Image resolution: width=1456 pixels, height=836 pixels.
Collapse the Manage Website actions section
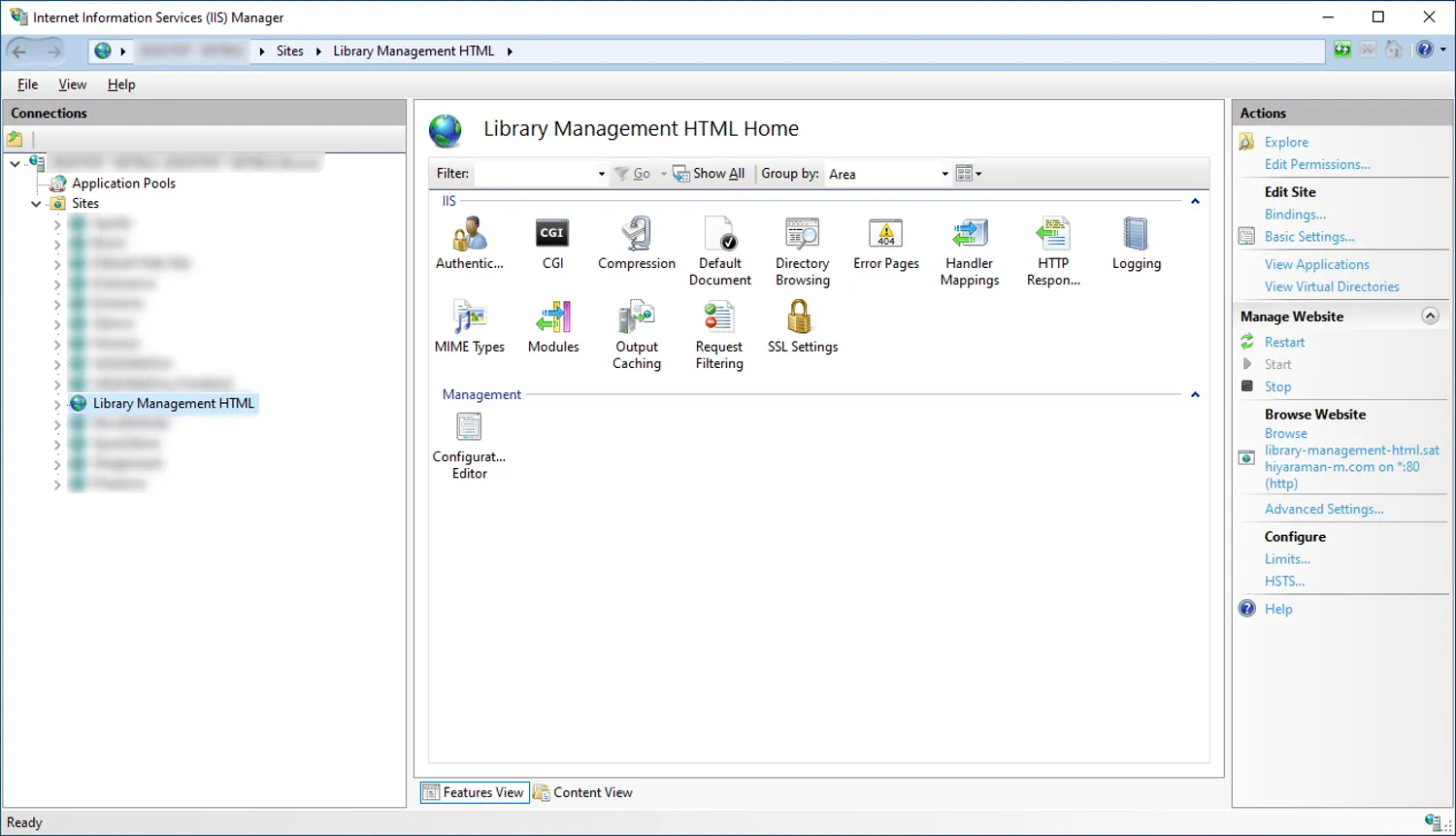(x=1430, y=316)
